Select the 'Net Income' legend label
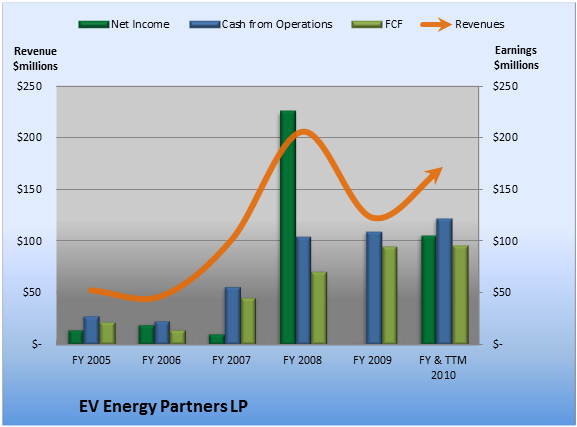The height and width of the screenshot is (427, 577). (140, 24)
